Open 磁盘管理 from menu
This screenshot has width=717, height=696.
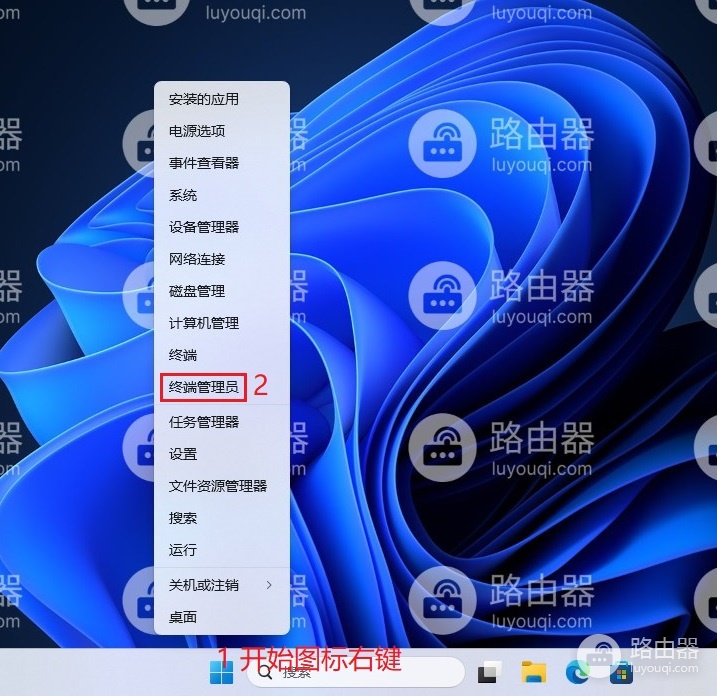point(222,291)
